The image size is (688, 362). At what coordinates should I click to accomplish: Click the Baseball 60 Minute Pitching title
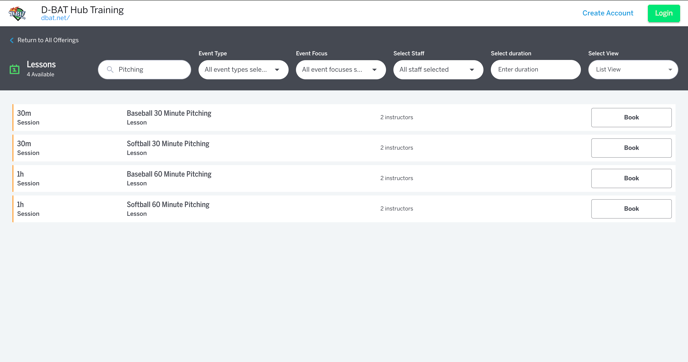169,174
